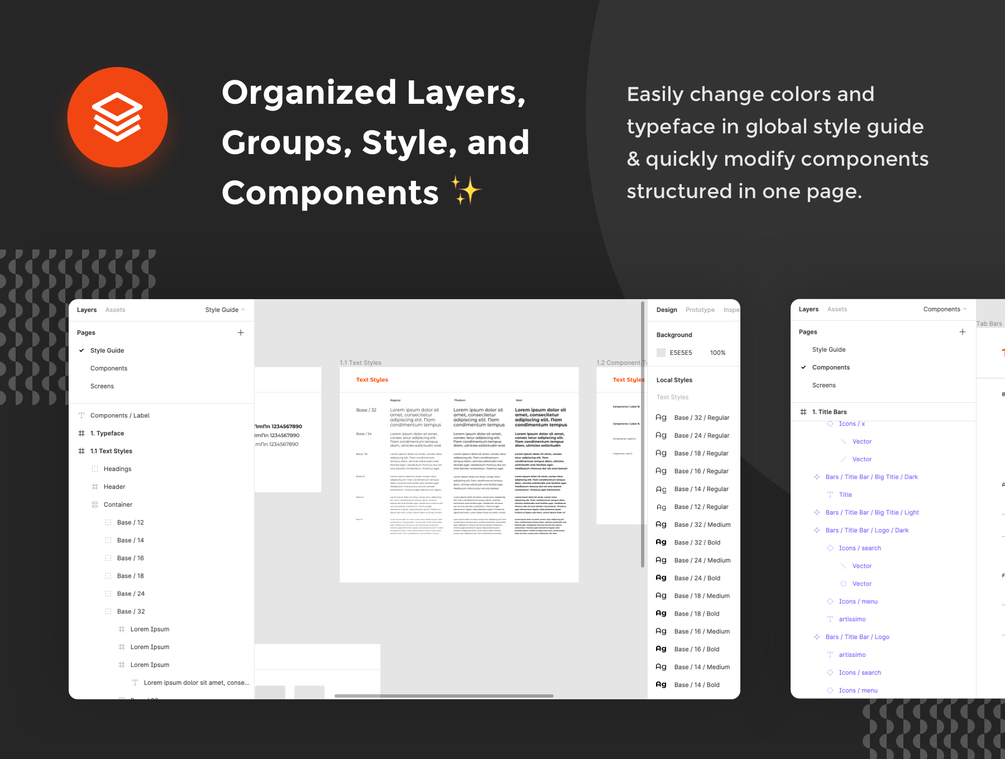Select first Lorem Ipsum layer row
The image size is (1005, 759).
pos(161,630)
